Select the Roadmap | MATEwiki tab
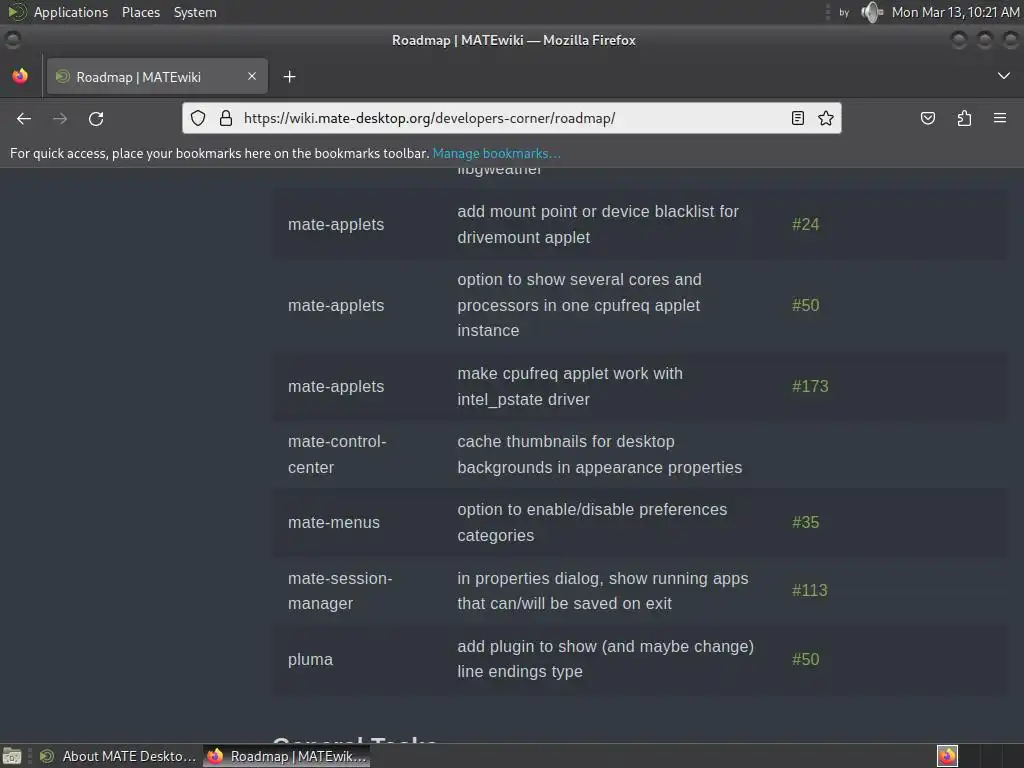Viewport: 1024px width, 768px height. click(157, 76)
